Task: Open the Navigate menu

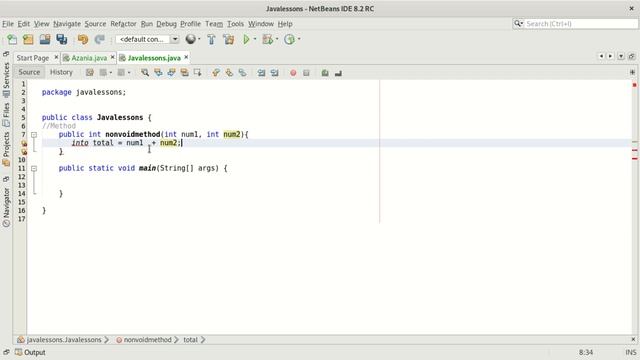Action: pos(67,24)
